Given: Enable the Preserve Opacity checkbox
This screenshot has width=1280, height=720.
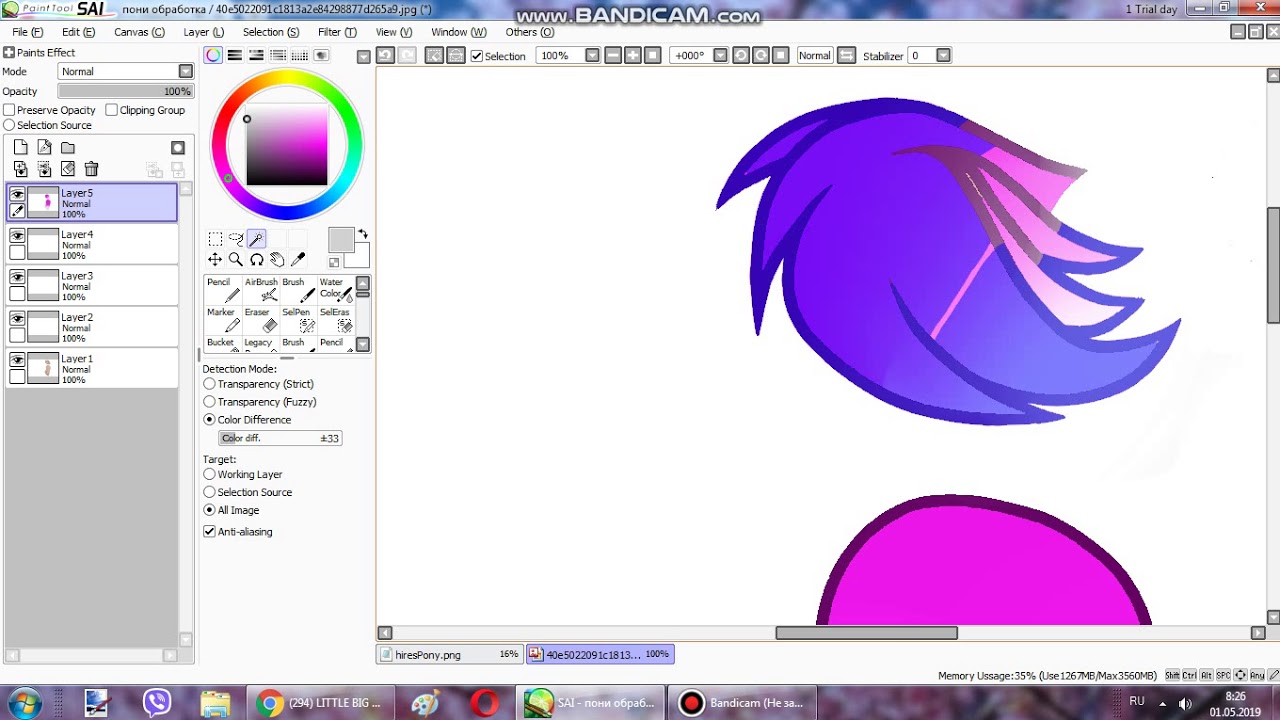Looking at the screenshot, I should [x=9, y=110].
